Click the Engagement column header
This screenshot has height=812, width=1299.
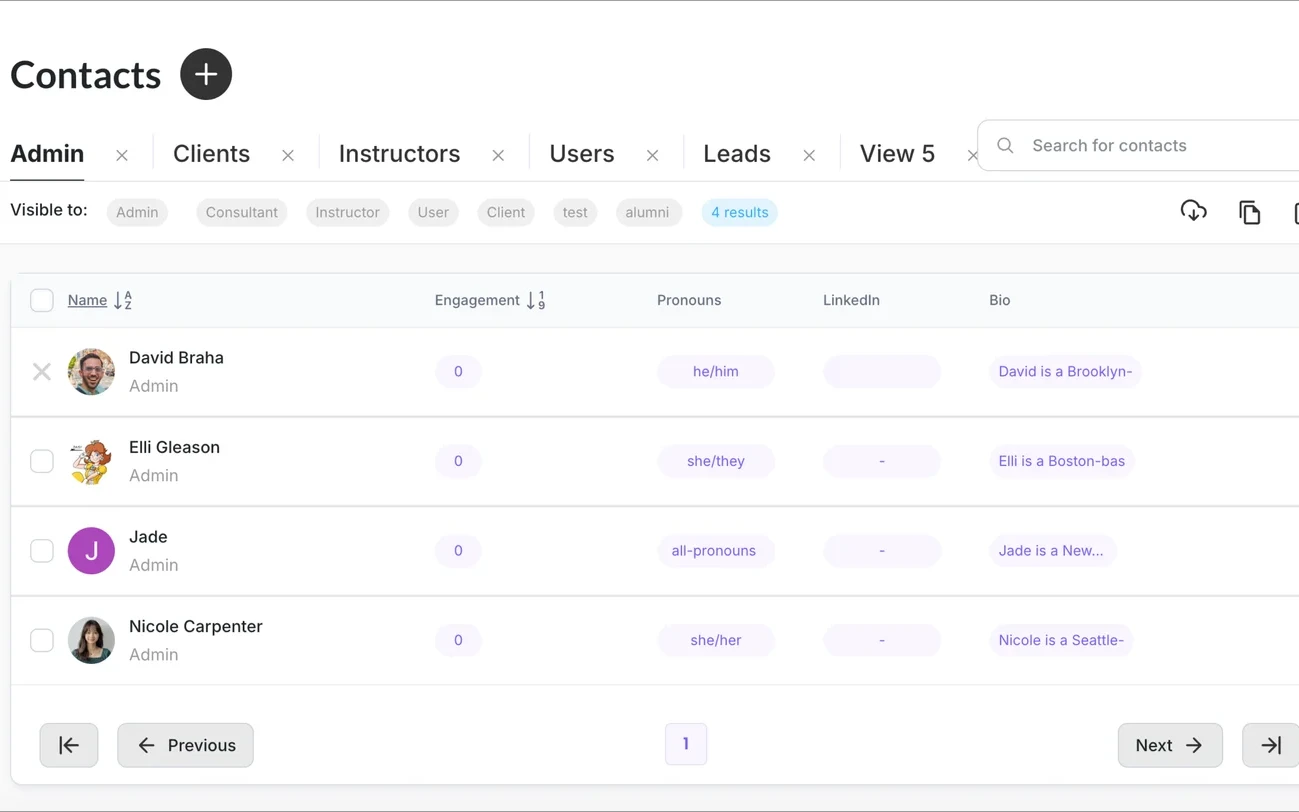477,300
